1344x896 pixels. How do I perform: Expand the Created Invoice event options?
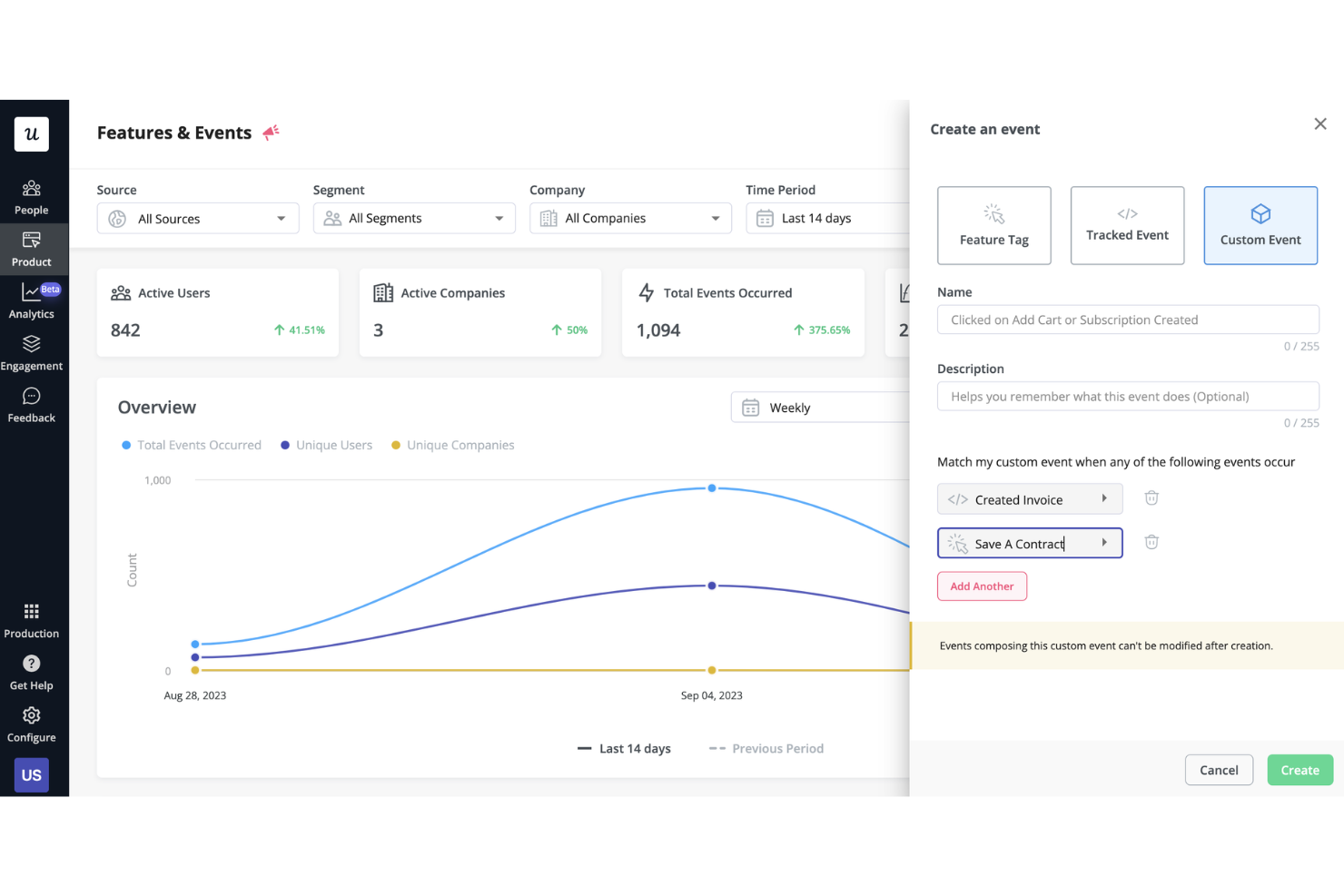click(1105, 498)
